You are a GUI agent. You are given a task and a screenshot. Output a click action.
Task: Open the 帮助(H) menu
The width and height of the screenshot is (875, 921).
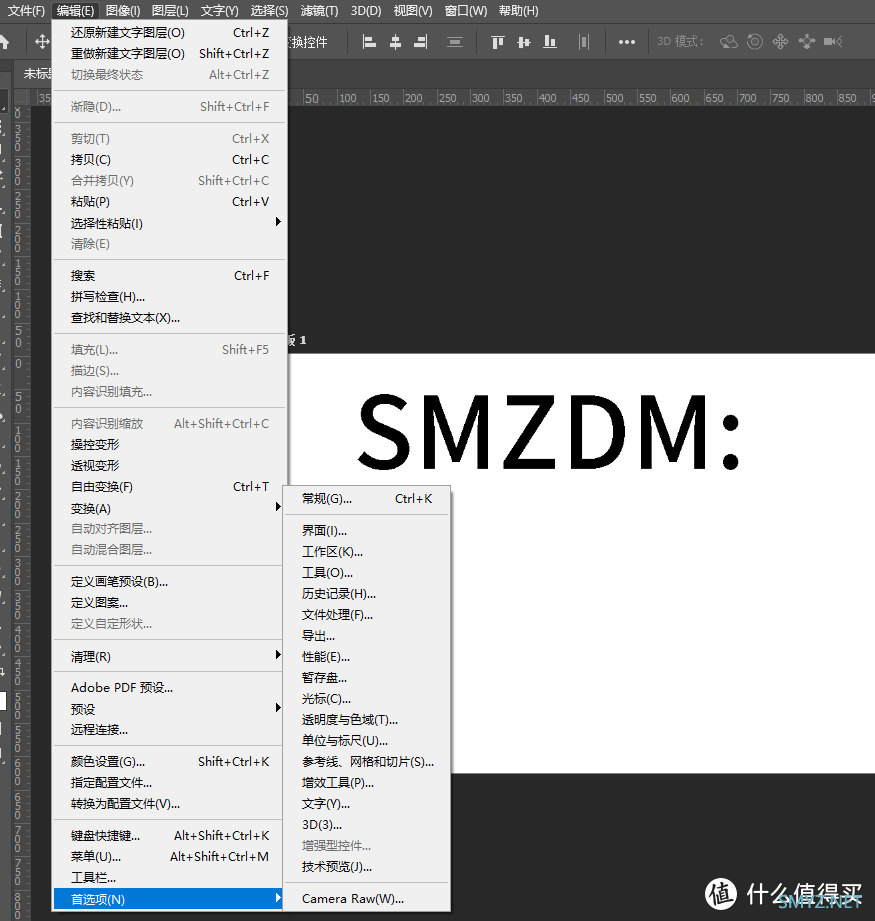click(x=518, y=11)
